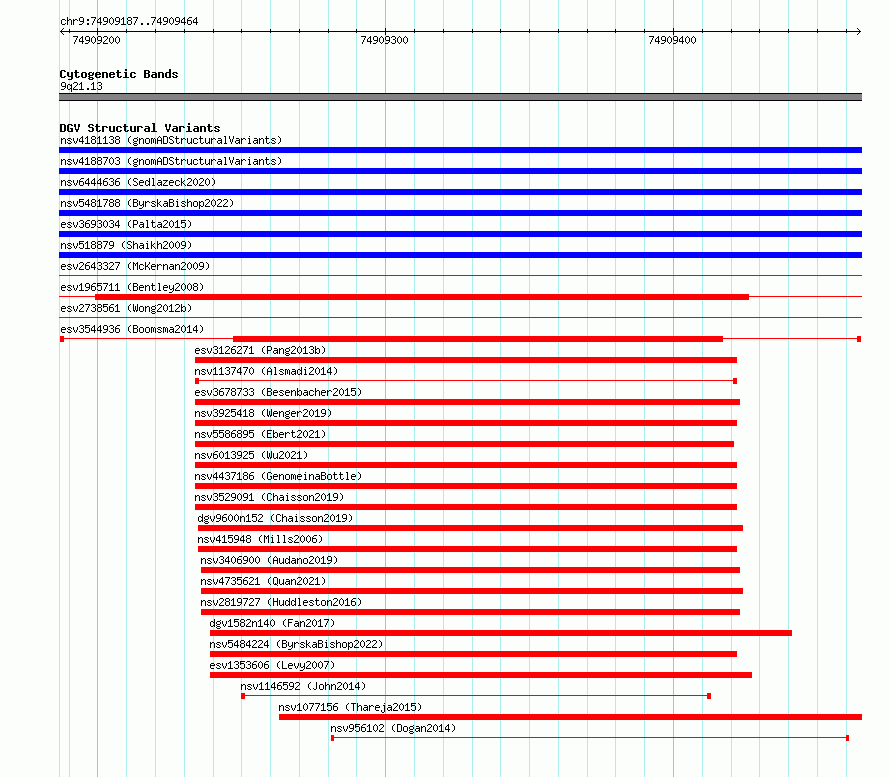Viewport: 890px width, 777px height.
Task: Click the blue bar under nsv4181138
Action: (460, 150)
